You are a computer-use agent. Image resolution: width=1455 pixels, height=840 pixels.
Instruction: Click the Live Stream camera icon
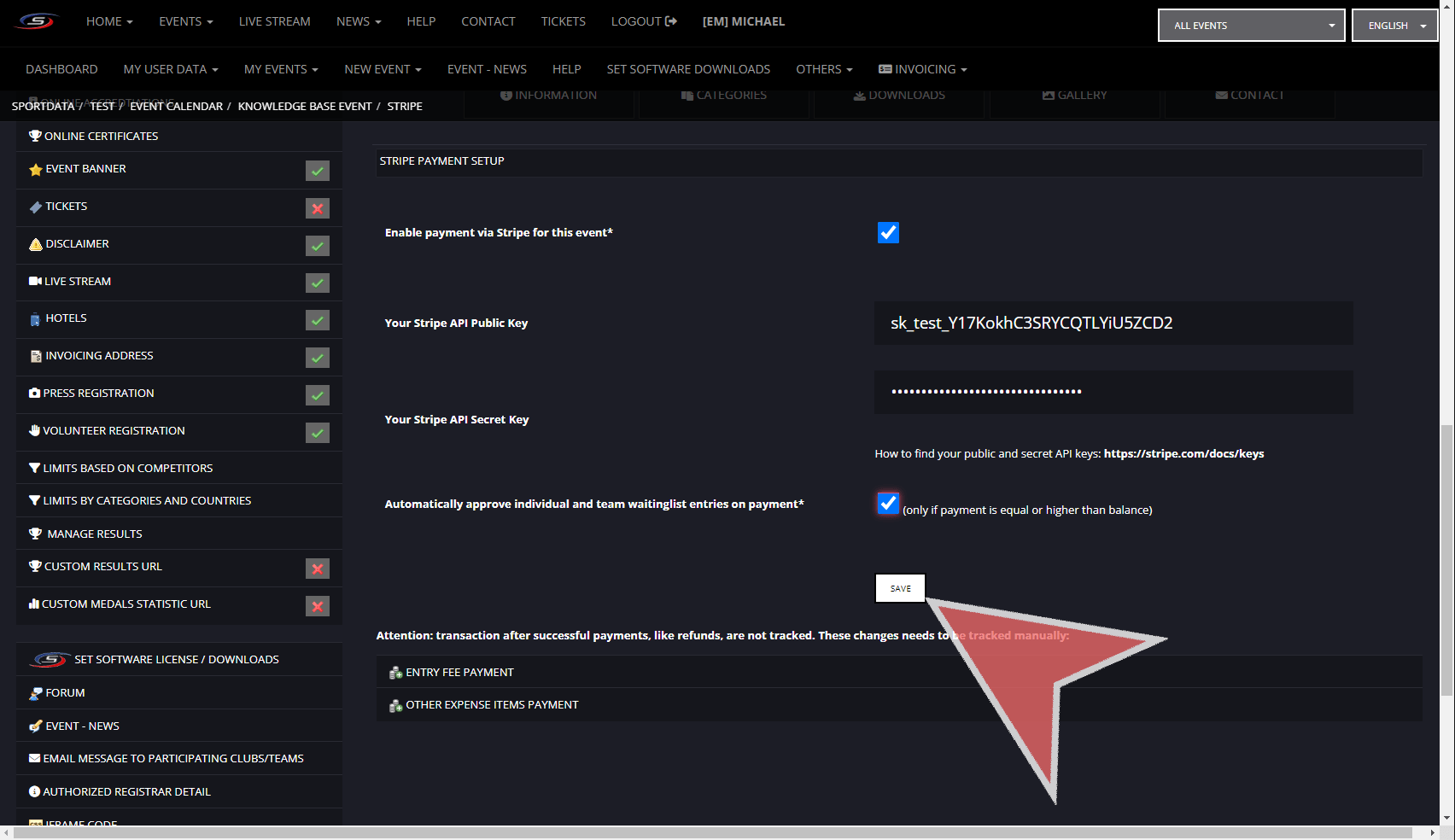(35, 282)
